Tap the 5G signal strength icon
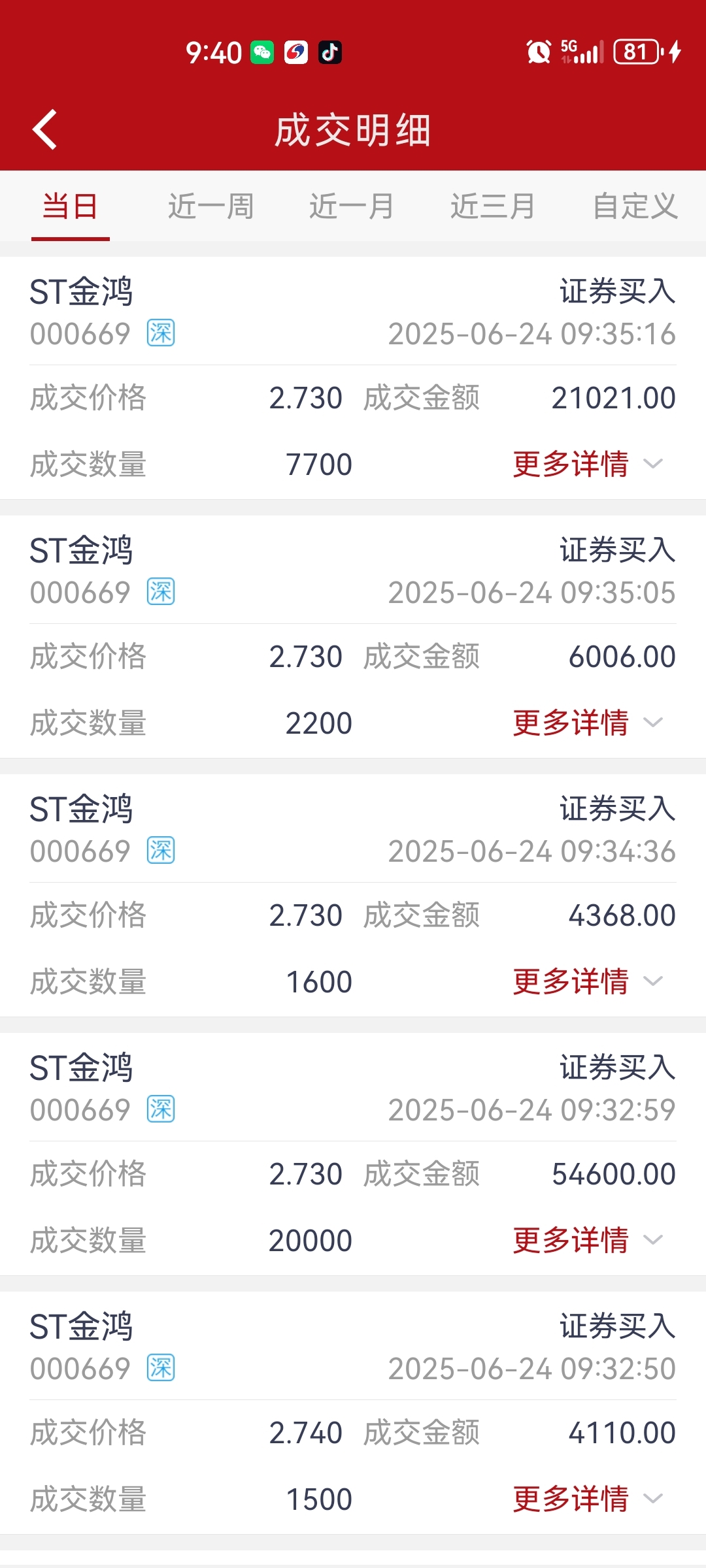706x1568 pixels. [582, 52]
